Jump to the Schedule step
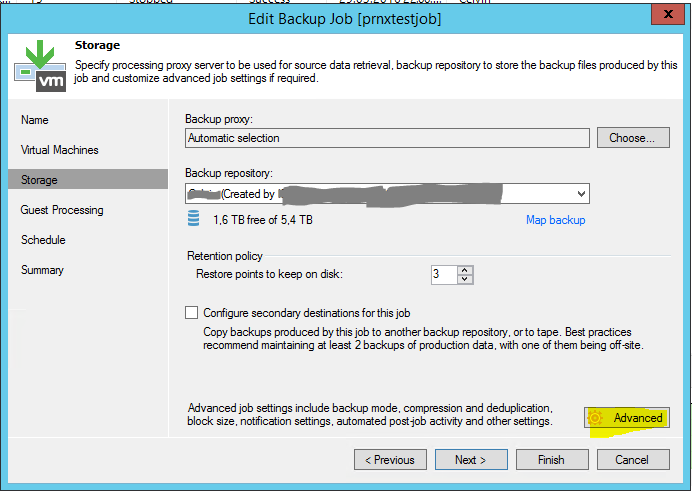 click(x=43, y=240)
